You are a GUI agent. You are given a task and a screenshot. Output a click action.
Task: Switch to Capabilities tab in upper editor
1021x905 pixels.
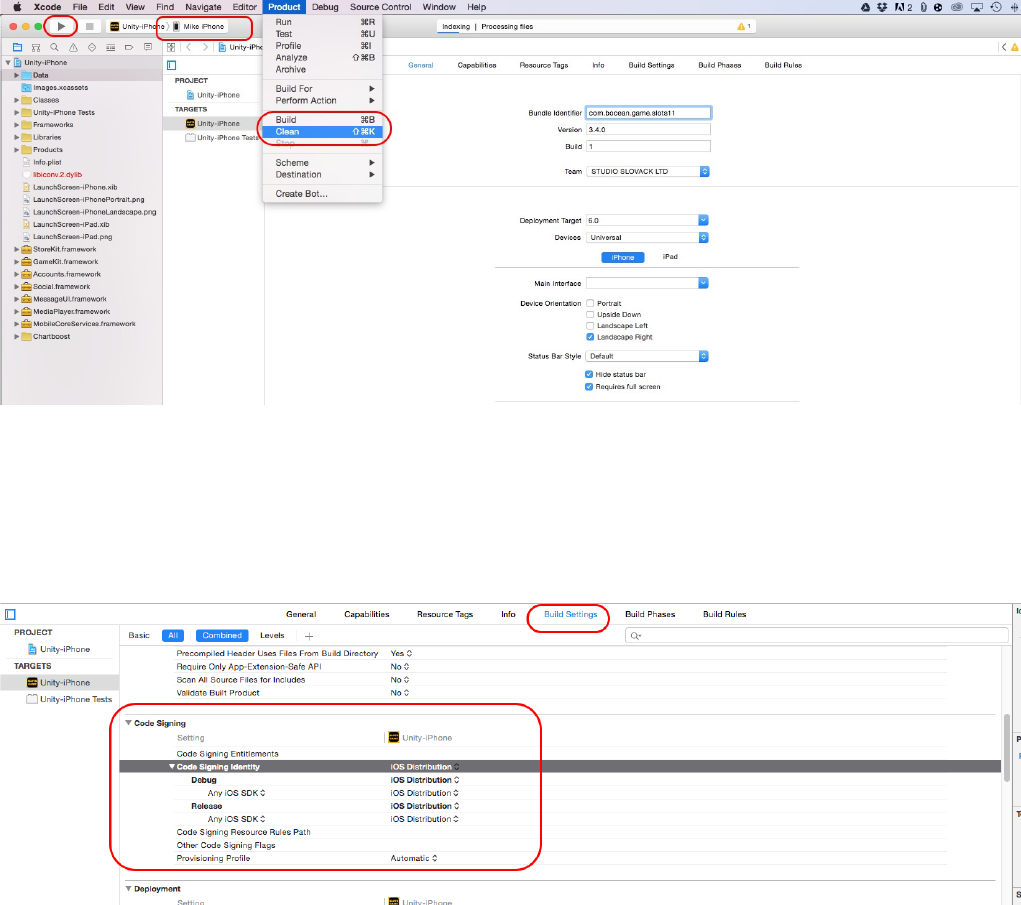coord(477,65)
